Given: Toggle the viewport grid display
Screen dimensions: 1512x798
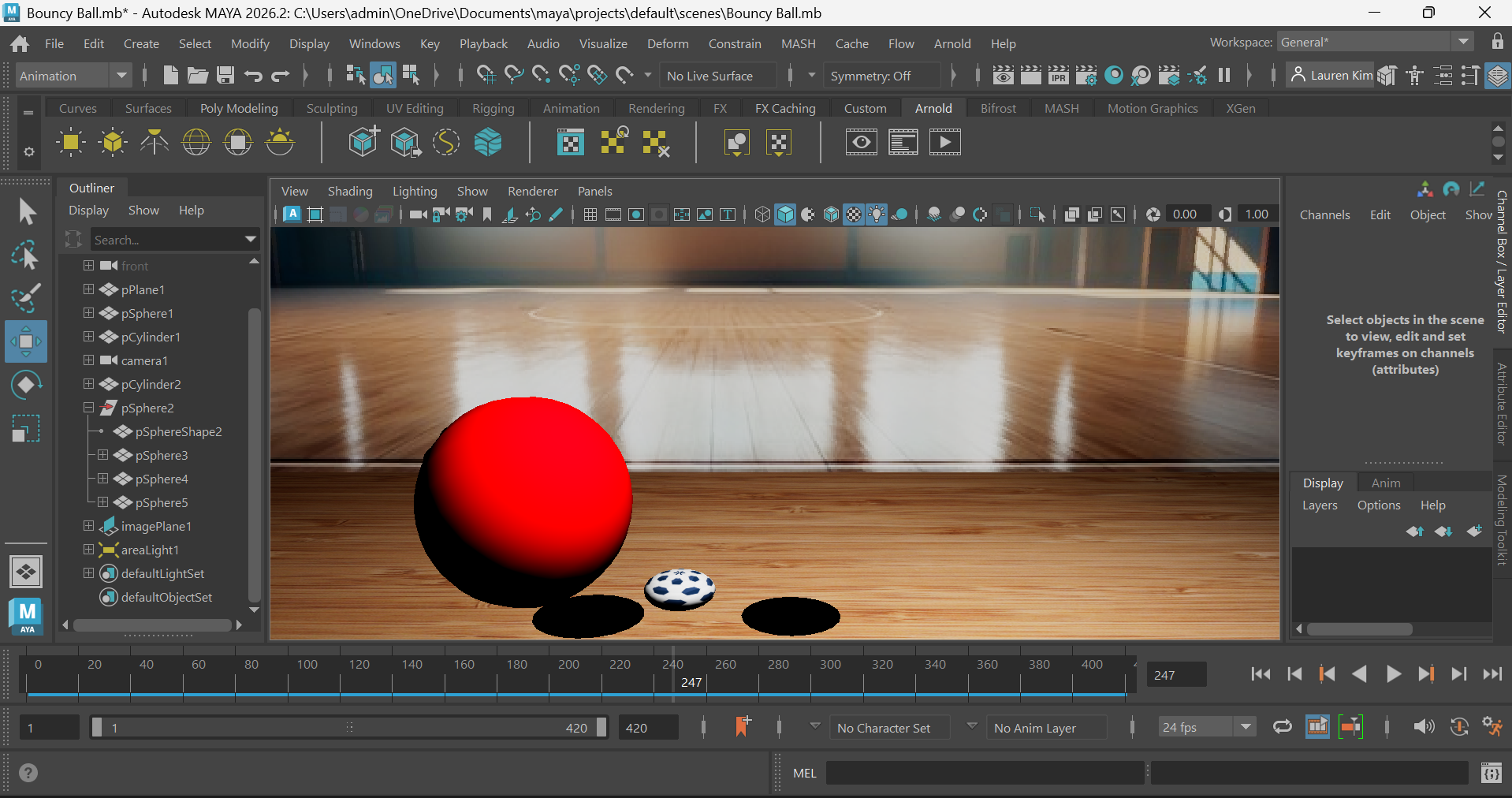Looking at the screenshot, I should tap(590, 214).
